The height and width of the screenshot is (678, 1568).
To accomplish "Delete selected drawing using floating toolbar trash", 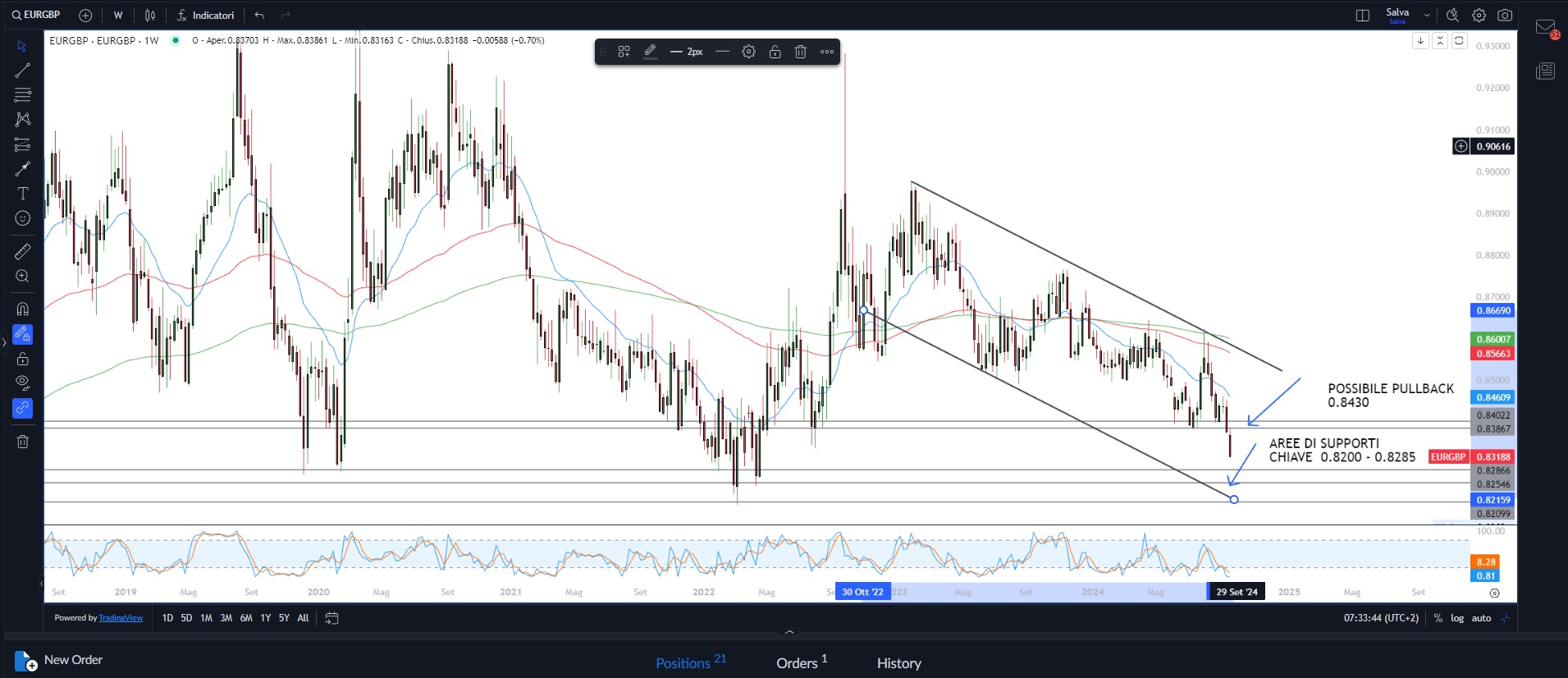I will (801, 52).
